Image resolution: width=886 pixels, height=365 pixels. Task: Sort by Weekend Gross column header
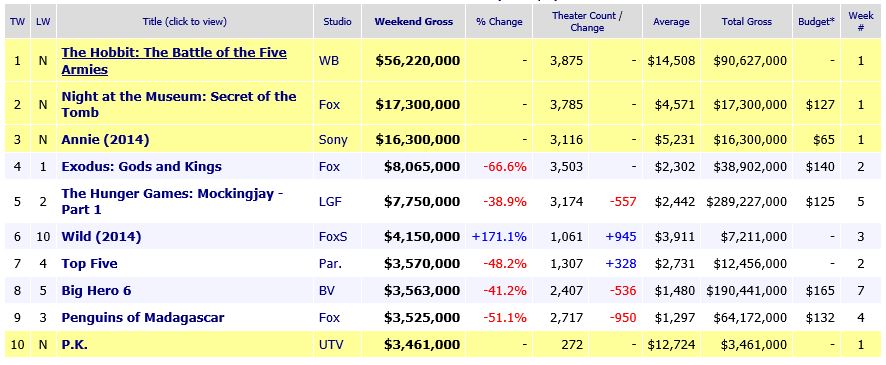(x=414, y=22)
